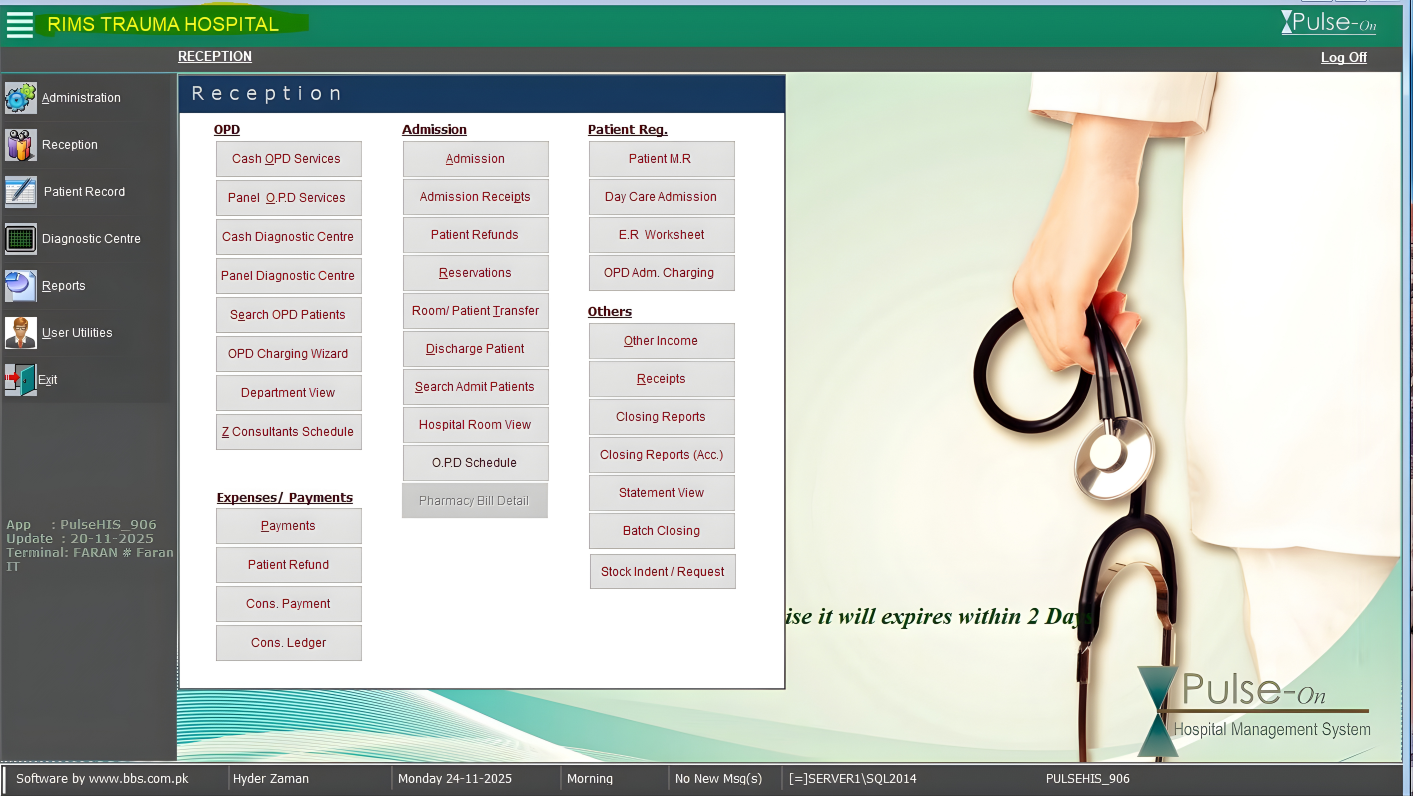Open the E.R Worksheet
The image size is (1413, 796).
tap(661, 235)
